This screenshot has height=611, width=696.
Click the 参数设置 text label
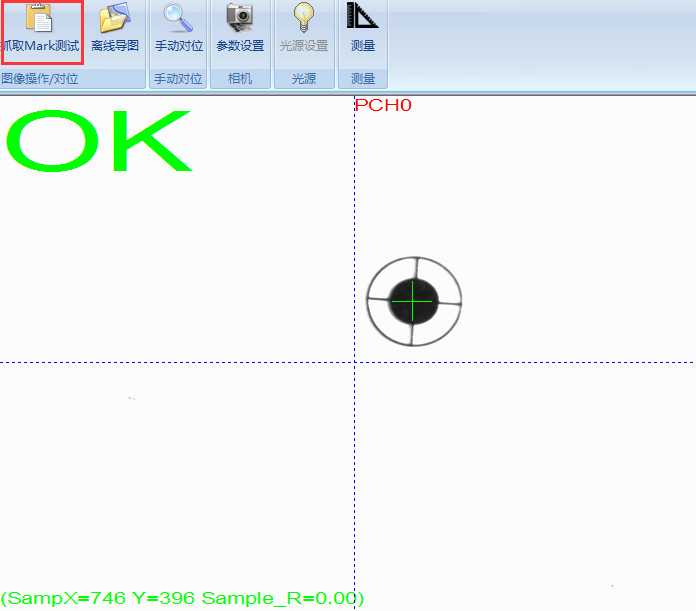coord(240,46)
